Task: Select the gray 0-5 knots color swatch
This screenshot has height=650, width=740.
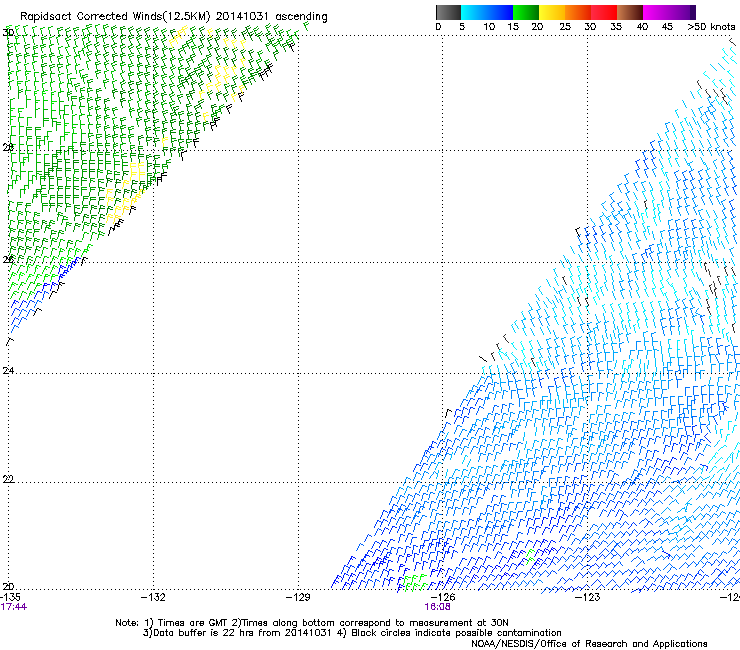Action: 448,12
